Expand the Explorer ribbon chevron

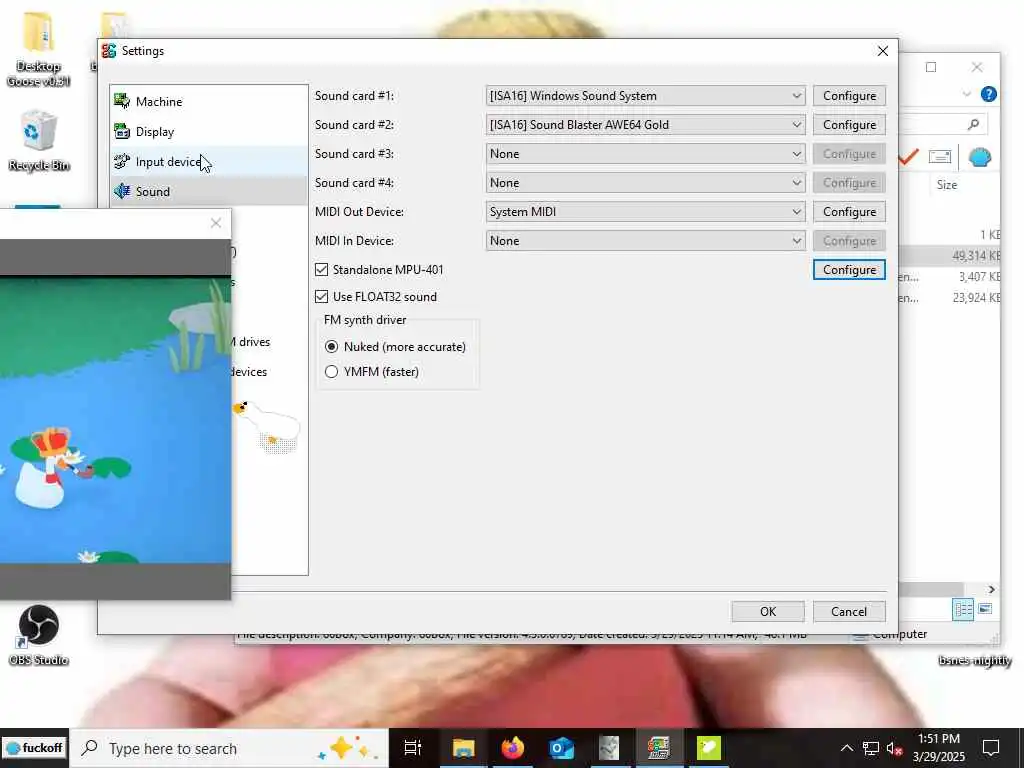(967, 94)
